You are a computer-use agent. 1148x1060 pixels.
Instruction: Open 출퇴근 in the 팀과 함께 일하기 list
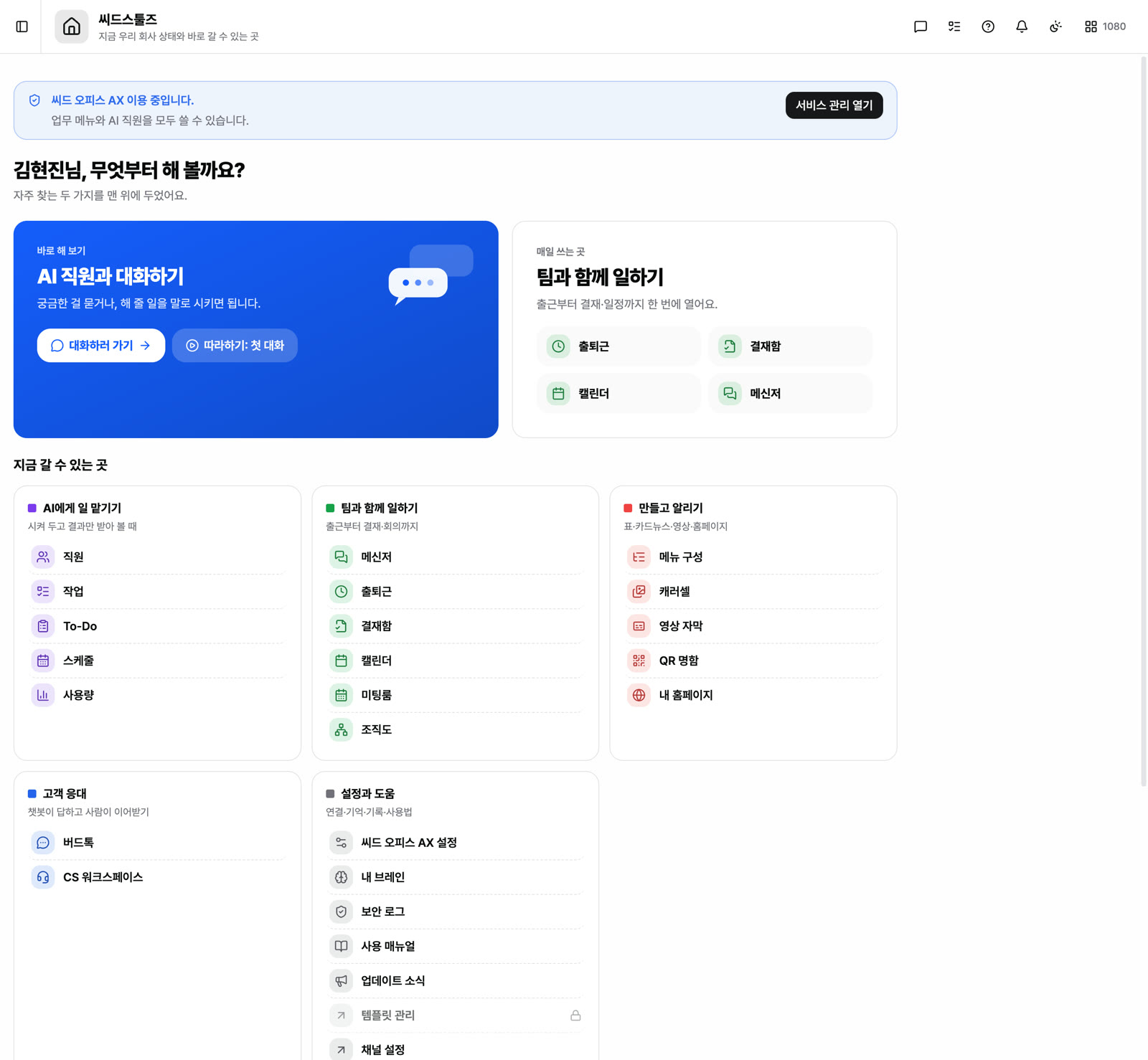tap(455, 591)
